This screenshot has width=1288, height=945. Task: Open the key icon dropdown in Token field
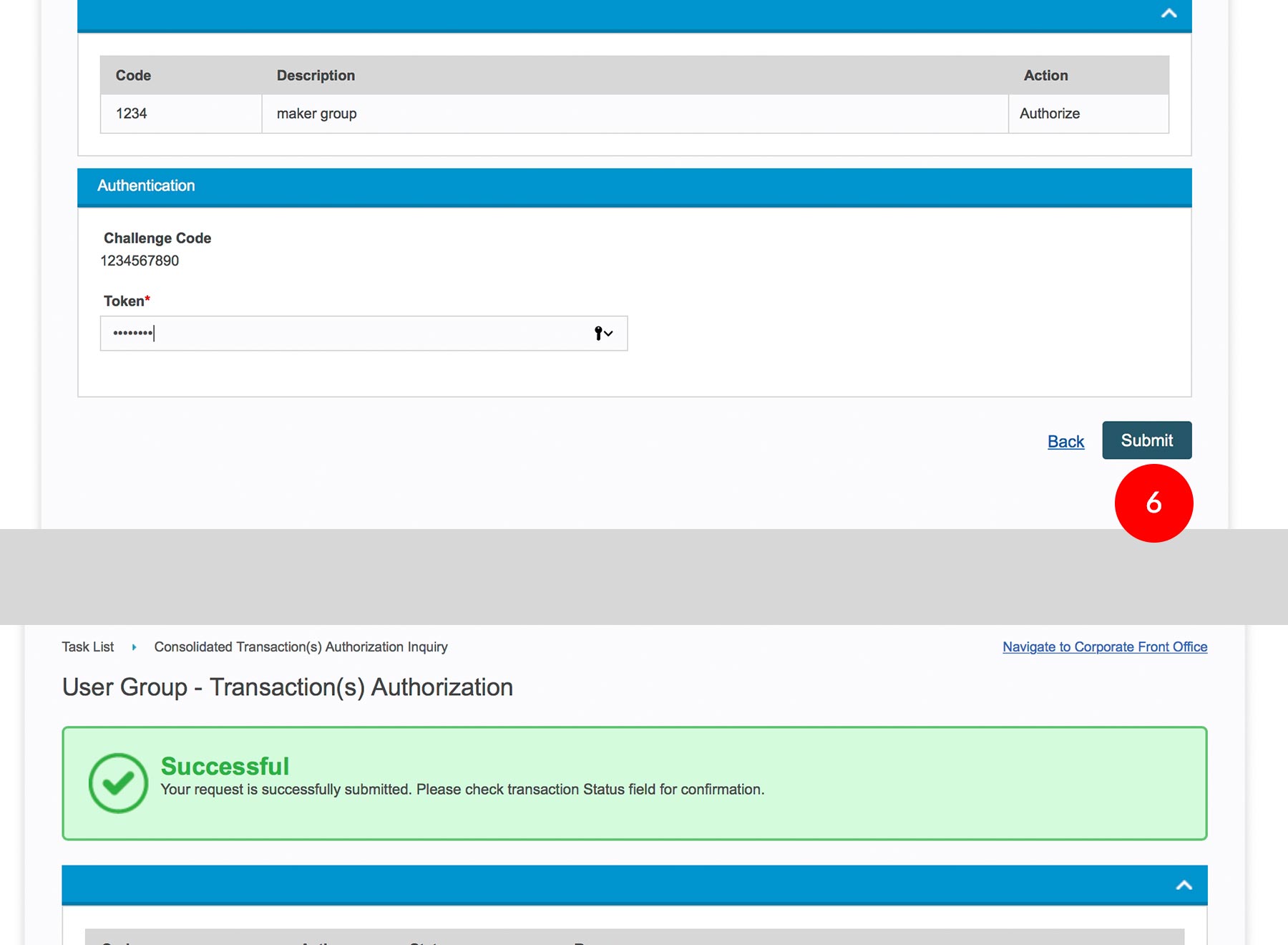603,334
